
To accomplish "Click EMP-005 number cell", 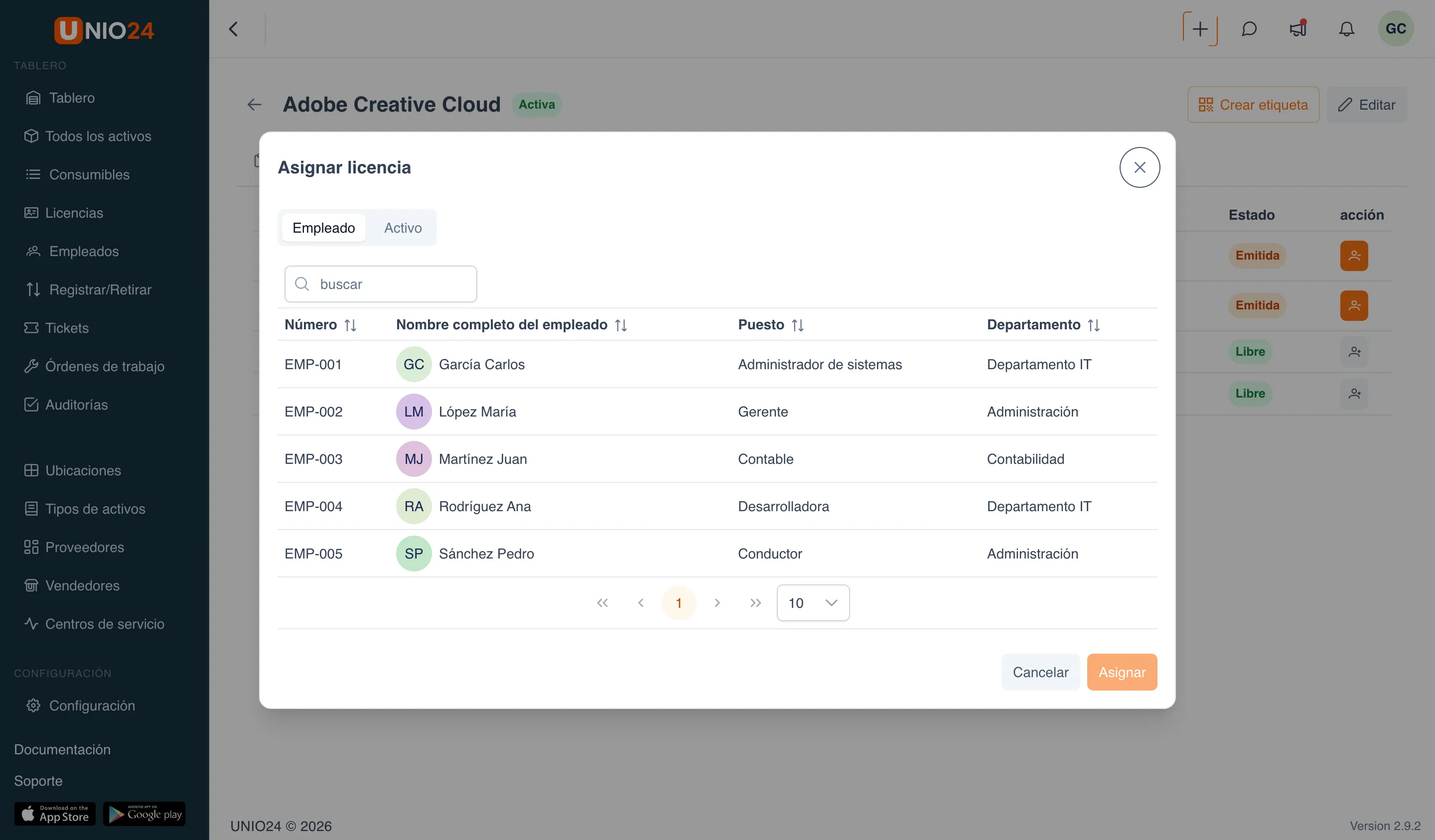I will (314, 554).
